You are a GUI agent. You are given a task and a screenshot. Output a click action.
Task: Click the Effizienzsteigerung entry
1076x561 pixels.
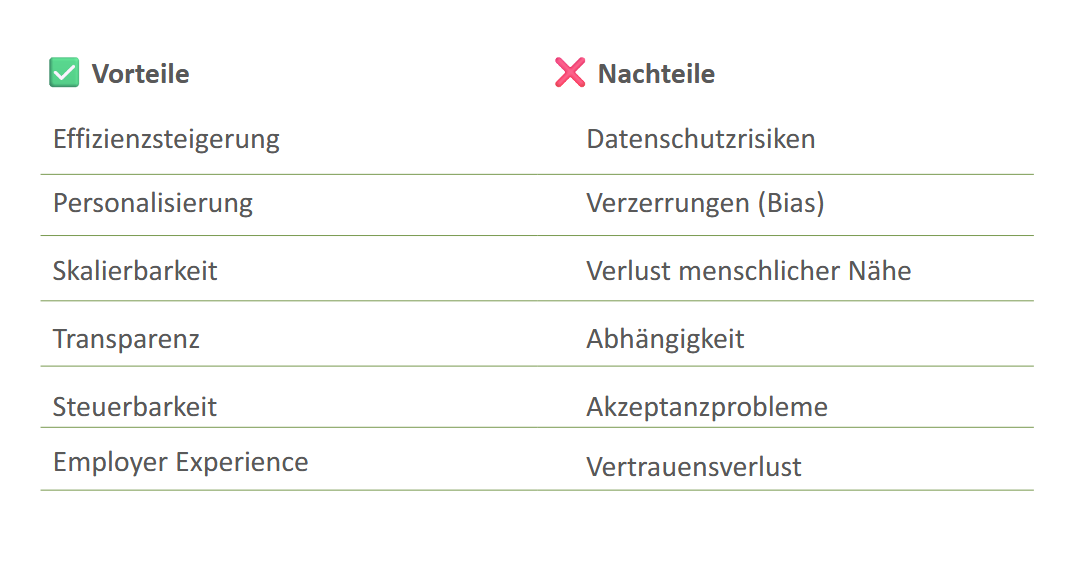[x=166, y=139]
